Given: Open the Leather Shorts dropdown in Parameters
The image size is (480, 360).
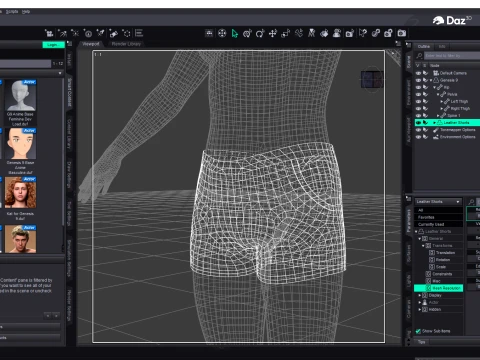Looking at the screenshot, I should point(438,202).
